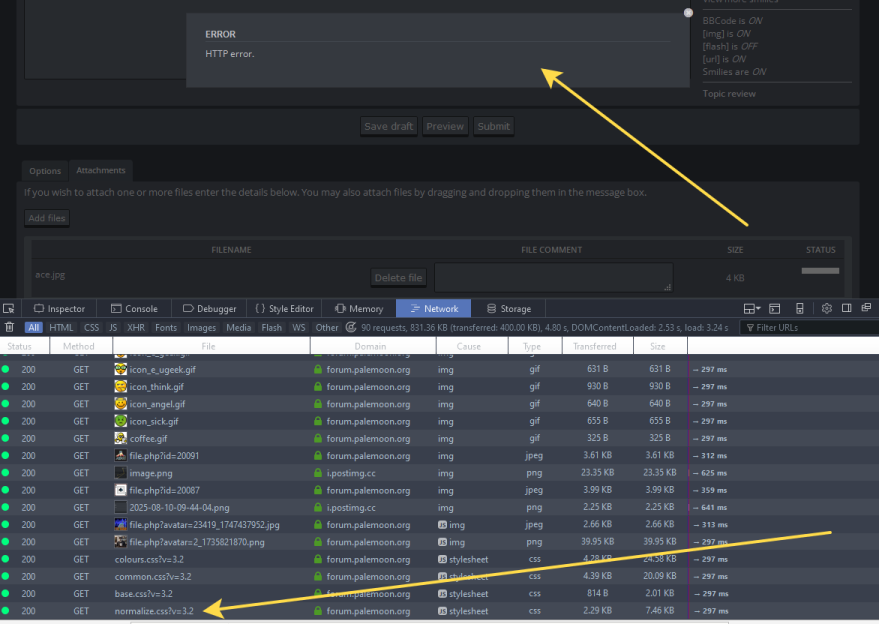Focus the file comment field for ace.jpg
879x624 pixels.
[x=553, y=277]
